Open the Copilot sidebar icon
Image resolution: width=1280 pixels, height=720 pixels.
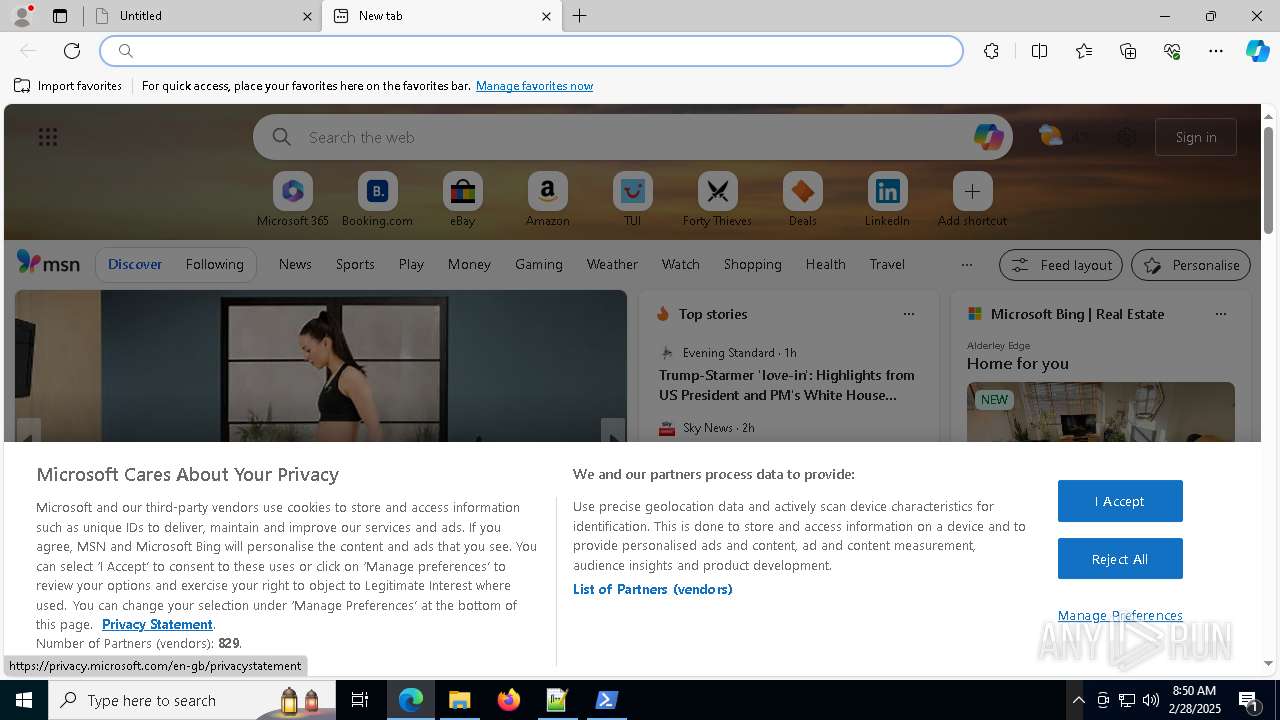(x=1258, y=51)
